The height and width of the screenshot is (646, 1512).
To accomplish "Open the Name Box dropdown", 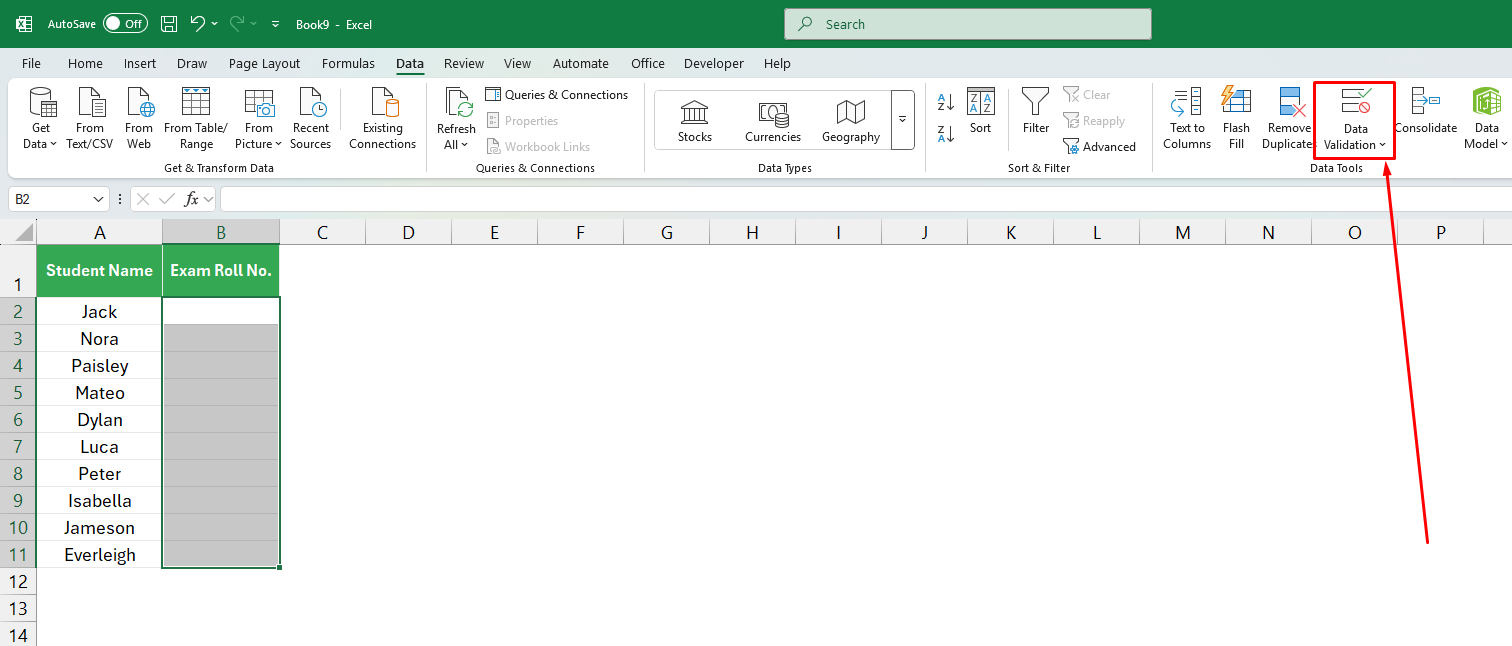I will [x=98, y=200].
